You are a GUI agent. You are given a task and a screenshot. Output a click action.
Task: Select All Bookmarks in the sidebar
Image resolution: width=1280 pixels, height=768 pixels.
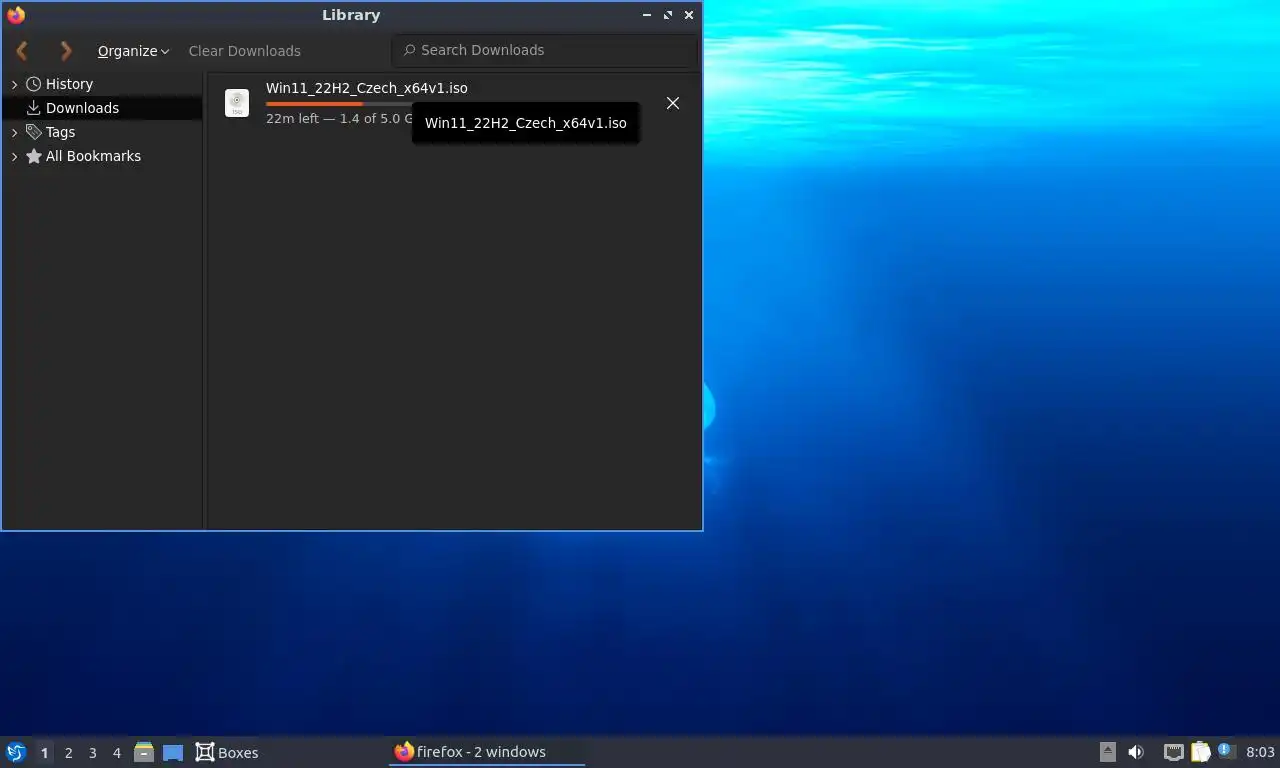click(x=93, y=156)
